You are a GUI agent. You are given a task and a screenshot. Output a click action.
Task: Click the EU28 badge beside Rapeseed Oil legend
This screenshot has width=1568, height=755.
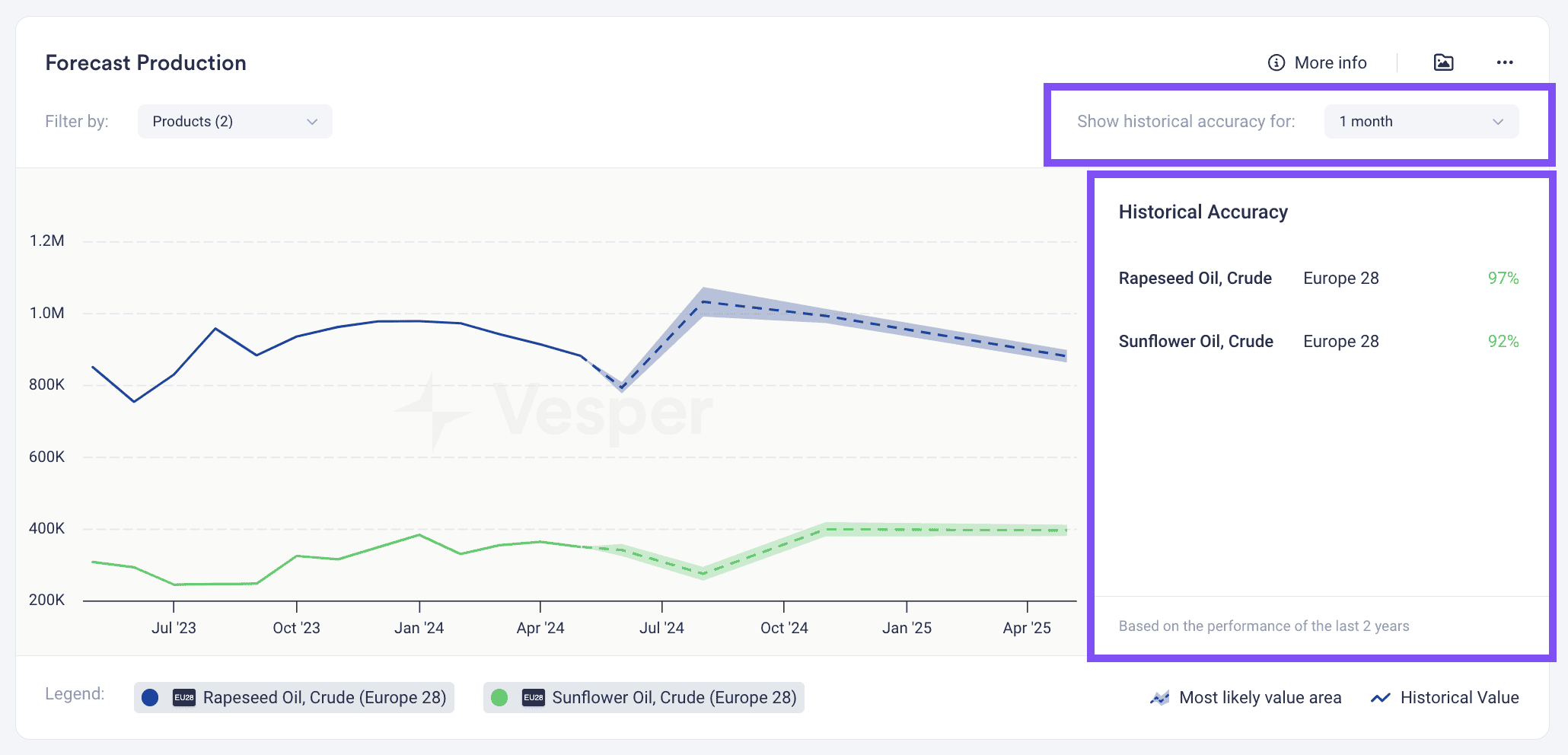pyautogui.click(x=184, y=697)
